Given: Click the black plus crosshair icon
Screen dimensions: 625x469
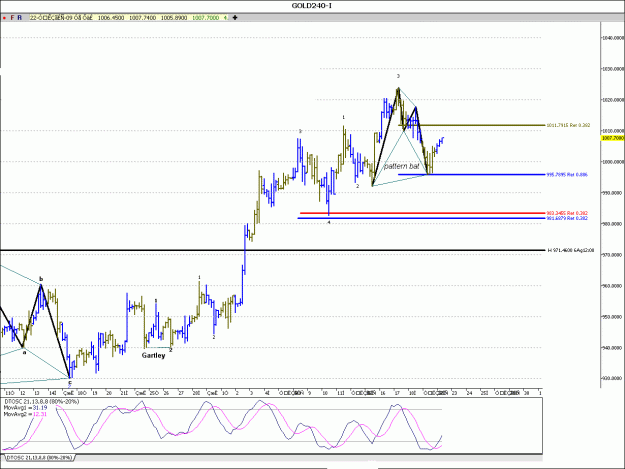Looking at the screenshot, I should (x=235, y=18).
